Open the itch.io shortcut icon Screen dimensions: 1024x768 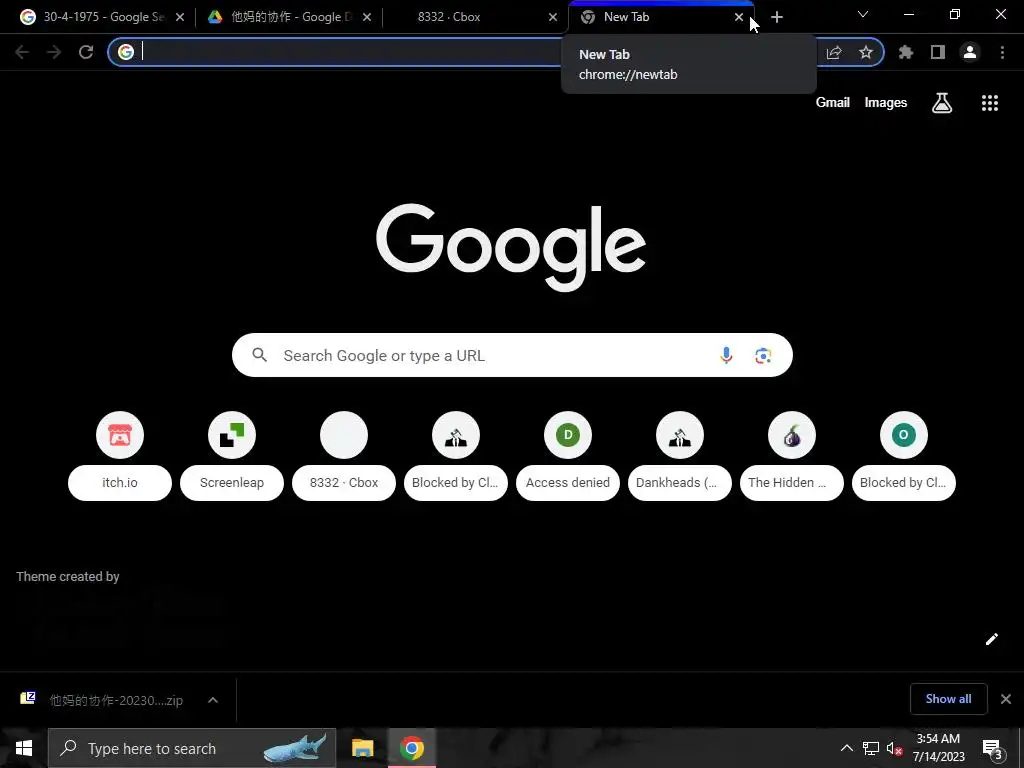click(120, 435)
